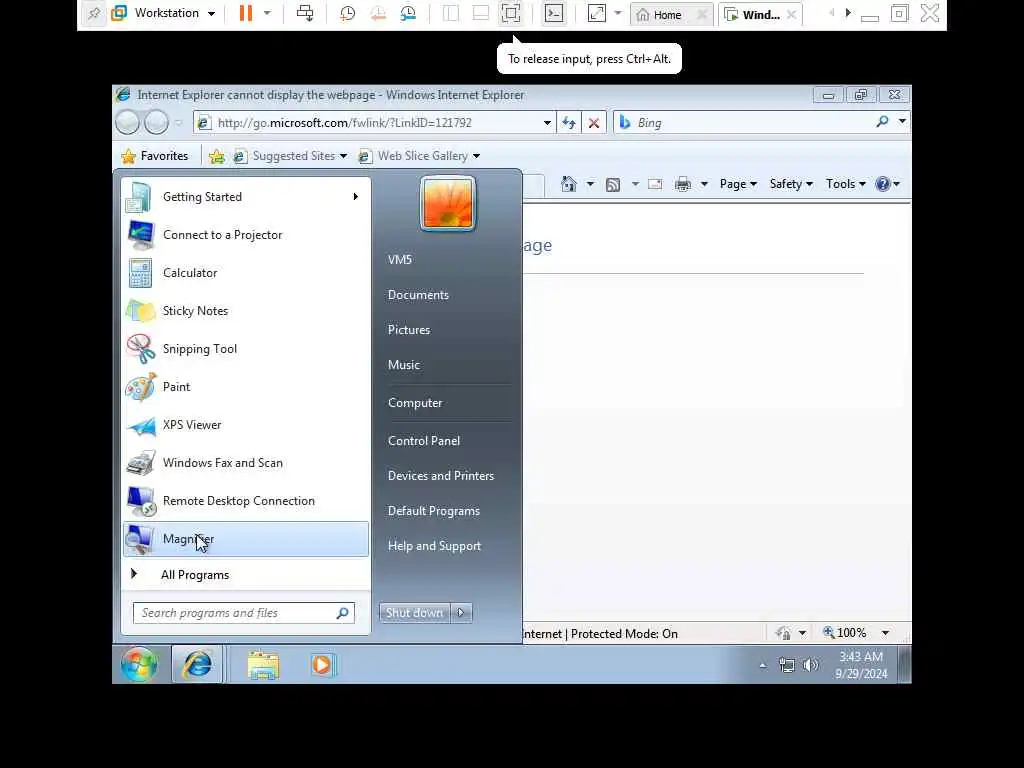Open the Workstation menu dropdown
Viewport: 1024px width, 768px height.
tap(163, 13)
